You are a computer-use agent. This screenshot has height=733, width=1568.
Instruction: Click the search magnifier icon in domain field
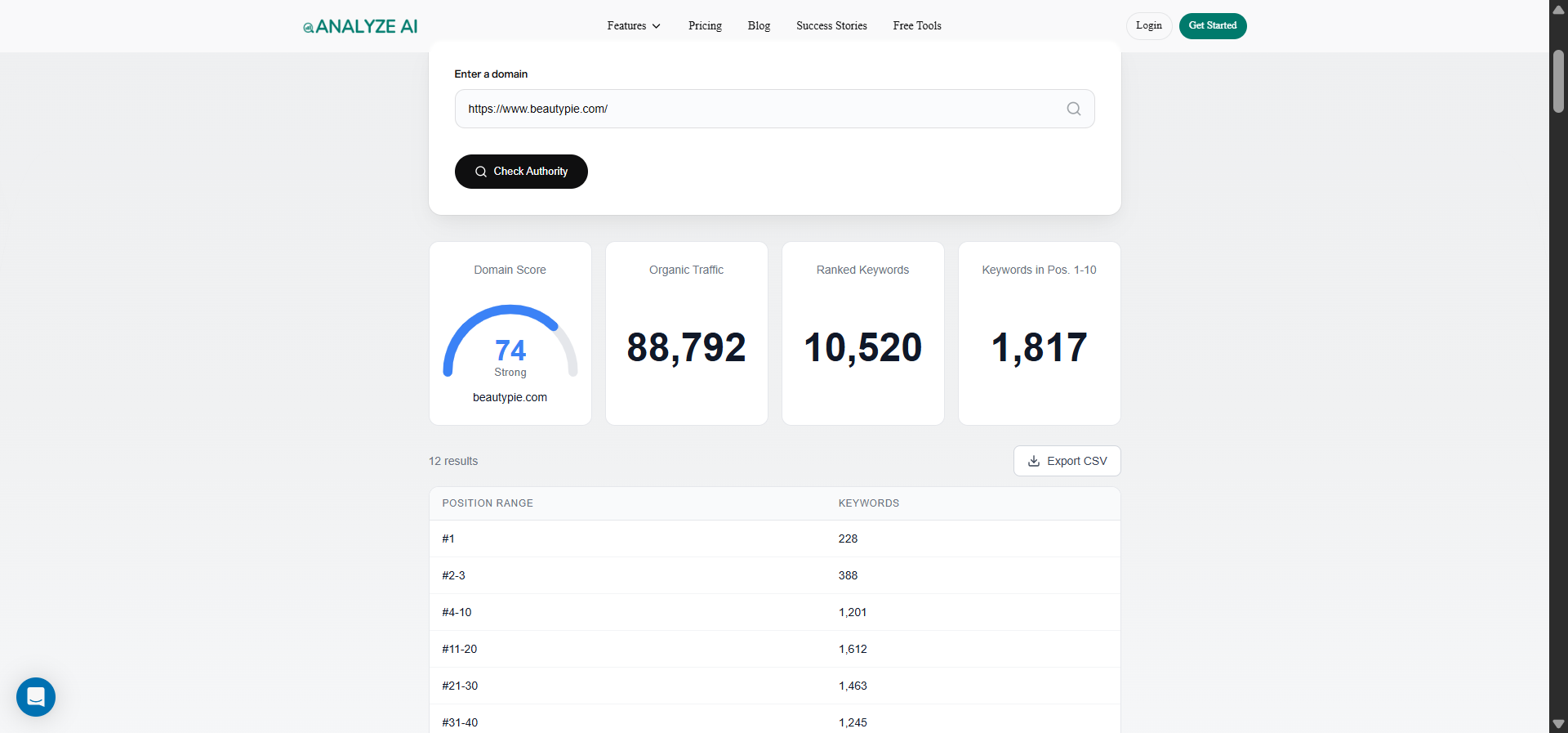[x=1074, y=109]
